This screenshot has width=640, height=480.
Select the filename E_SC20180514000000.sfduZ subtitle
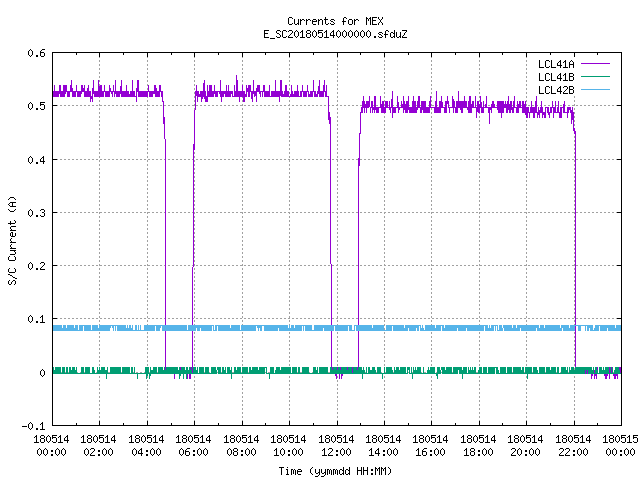(x=335, y=34)
